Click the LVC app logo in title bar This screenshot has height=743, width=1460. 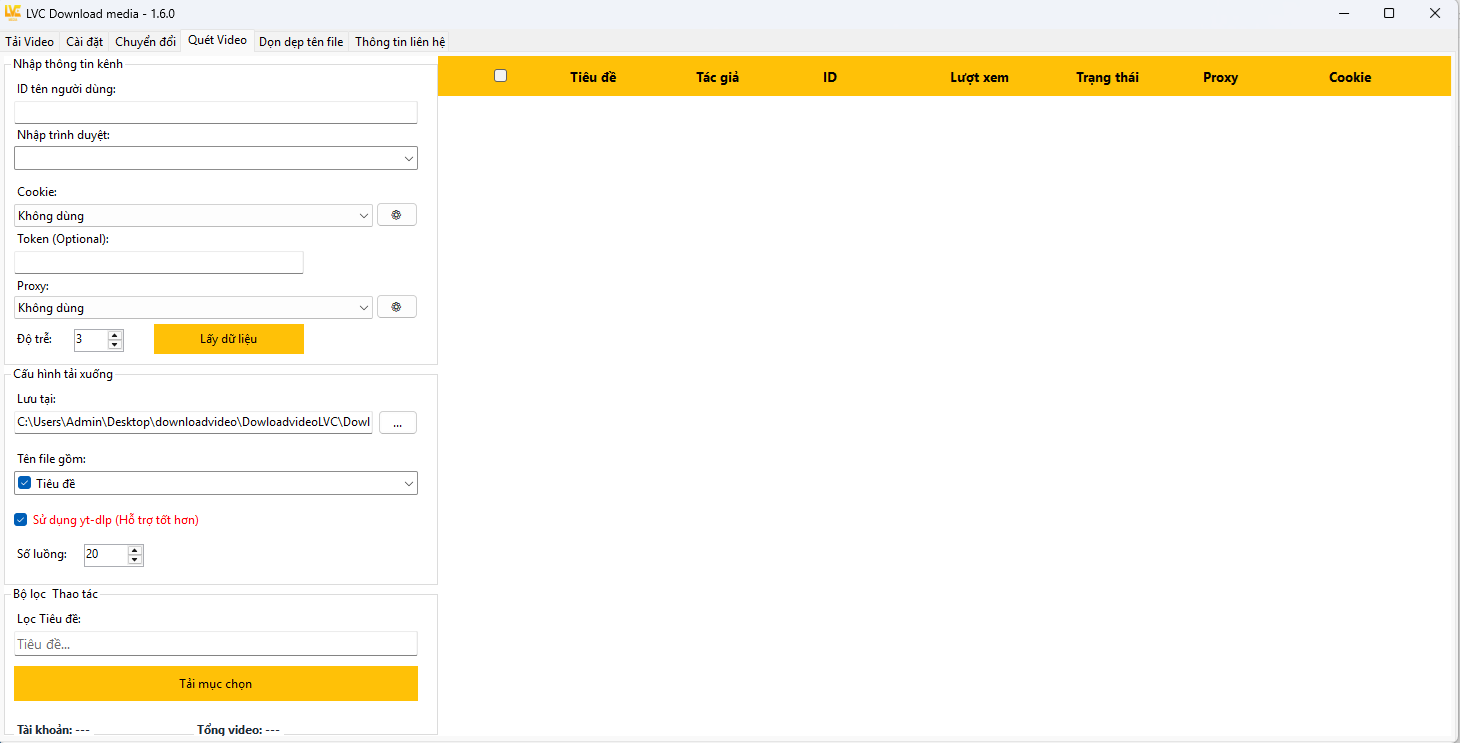(x=13, y=13)
